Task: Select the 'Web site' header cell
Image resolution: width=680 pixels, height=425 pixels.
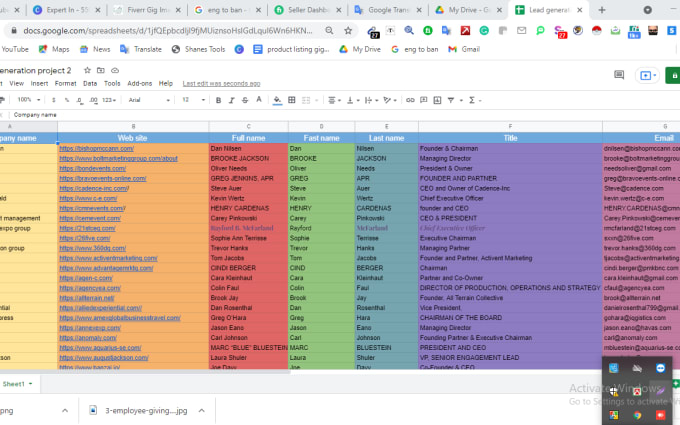Action: [x=133, y=138]
